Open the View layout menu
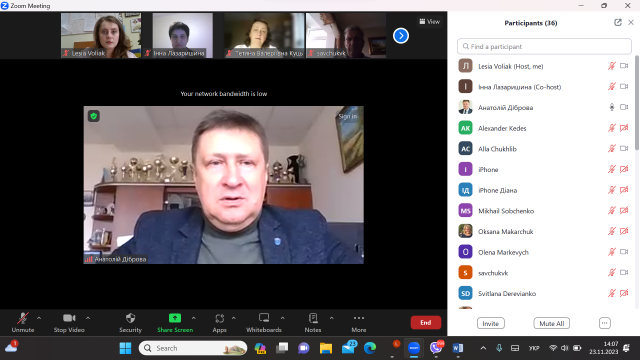The height and width of the screenshot is (360, 640). point(430,22)
